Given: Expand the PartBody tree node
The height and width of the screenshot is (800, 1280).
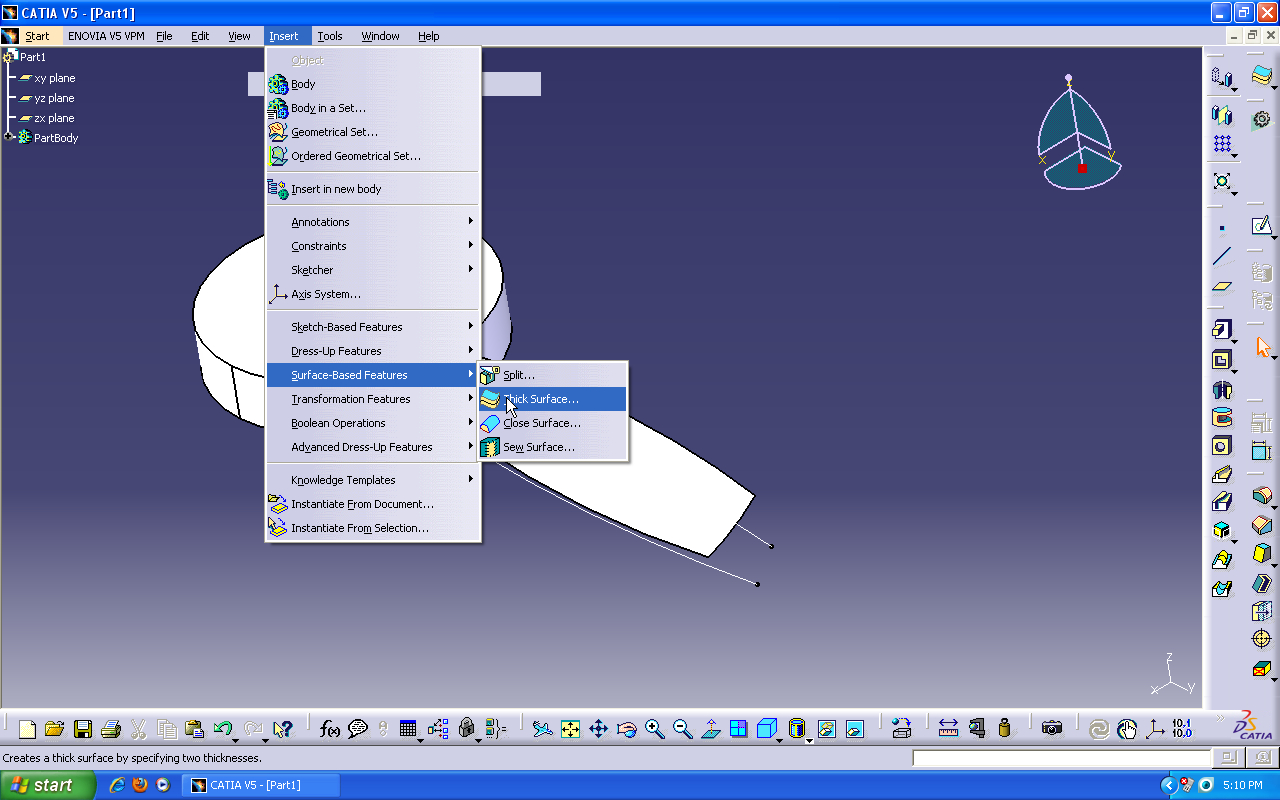Looking at the screenshot, I should [x=9, y=137].
